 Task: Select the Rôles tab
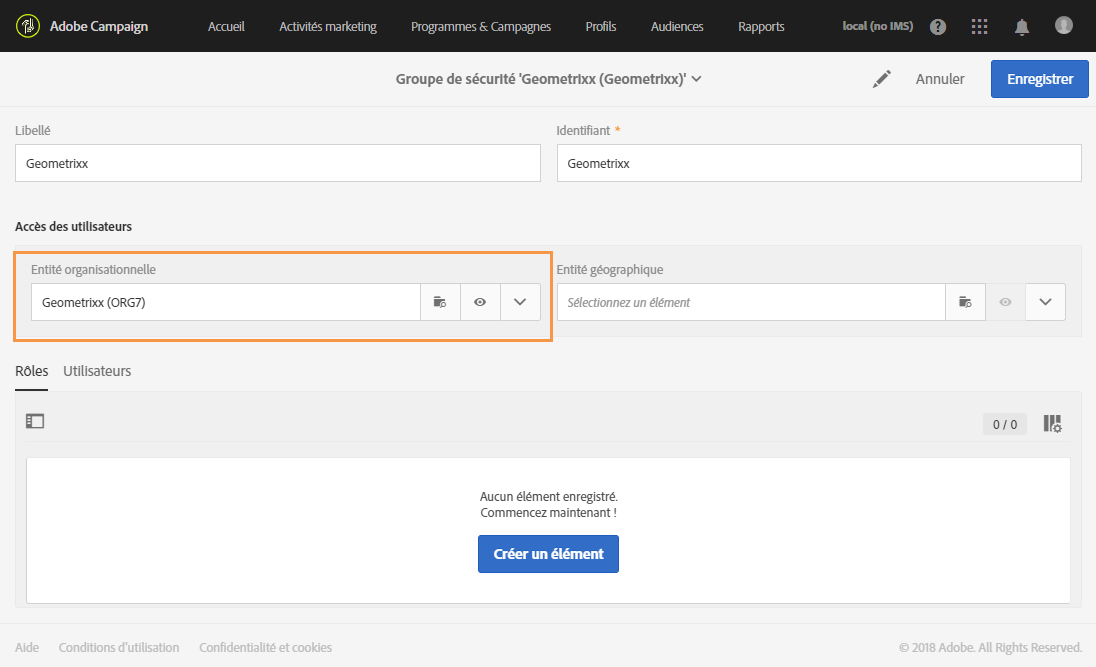31,371
